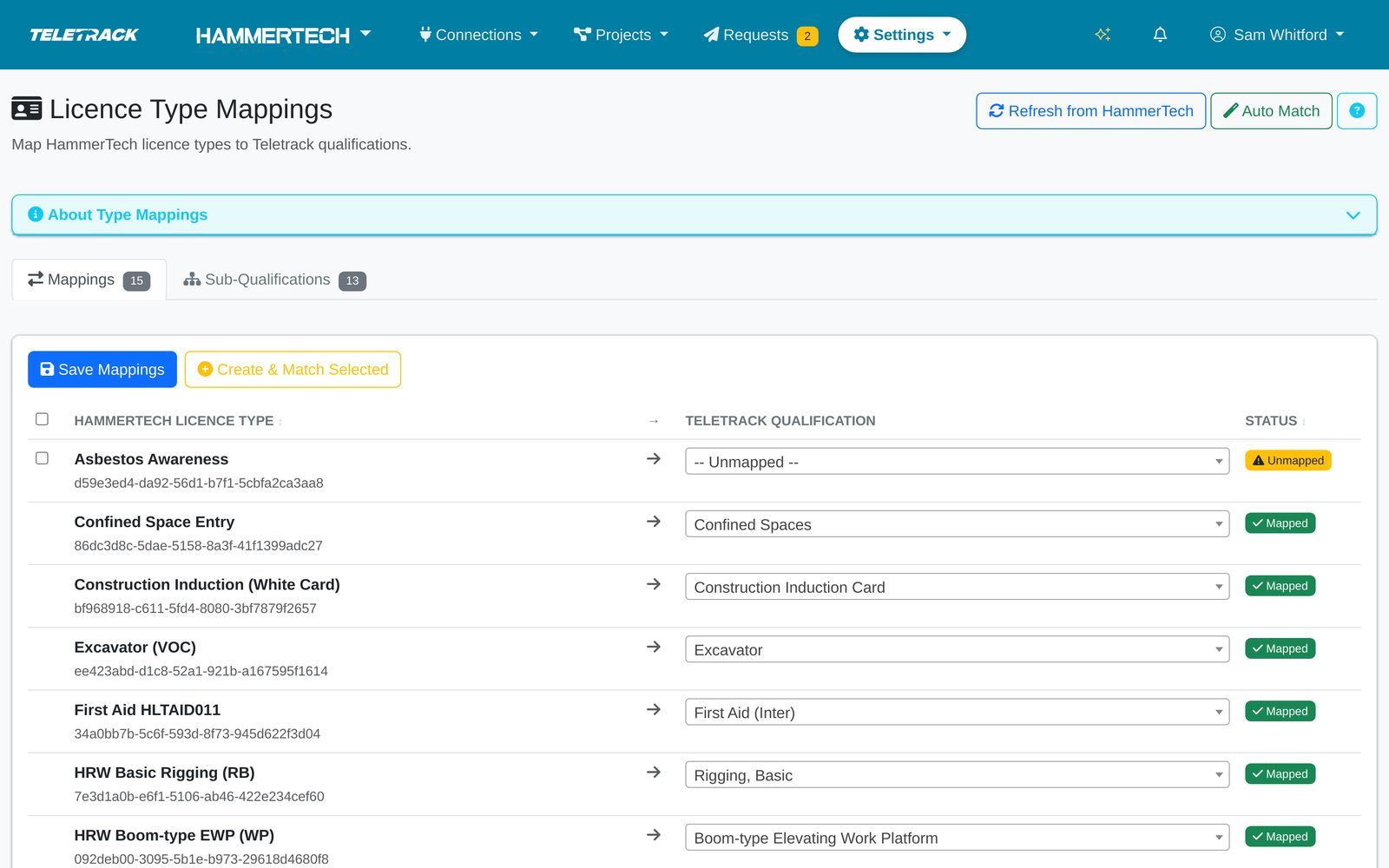Open the Boom-type Elevating Work Platform dropdown
This screenshot has height=868, width=1389.
(957, 838)
